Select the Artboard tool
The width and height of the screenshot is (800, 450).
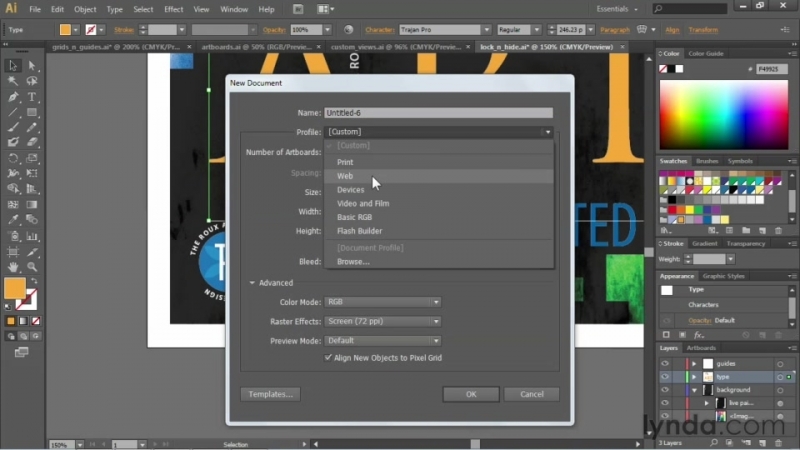tap(13, 252)
